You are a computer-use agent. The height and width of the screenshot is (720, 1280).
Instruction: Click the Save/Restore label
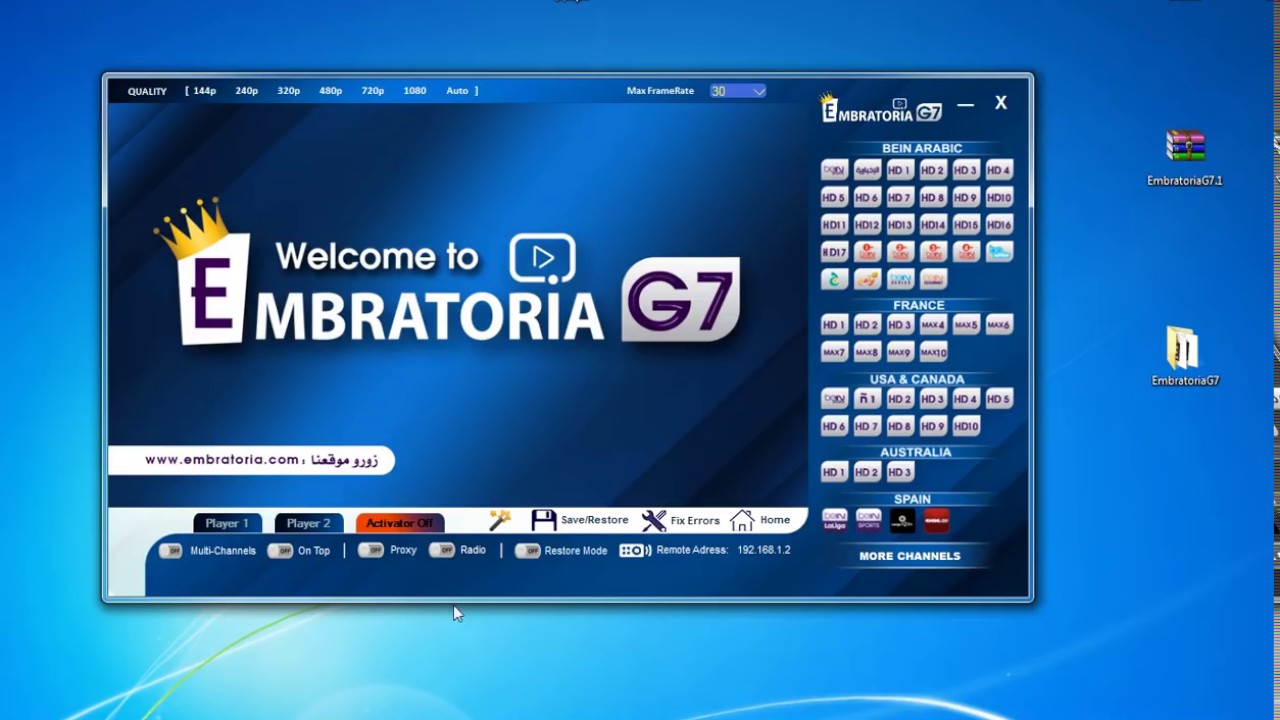pyautogui.click(x=594, y=520)
